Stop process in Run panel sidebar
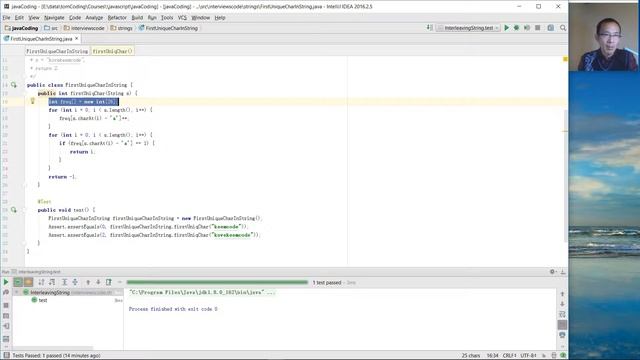The height and width of the screenshot is (360, 640). coord(6,305)
